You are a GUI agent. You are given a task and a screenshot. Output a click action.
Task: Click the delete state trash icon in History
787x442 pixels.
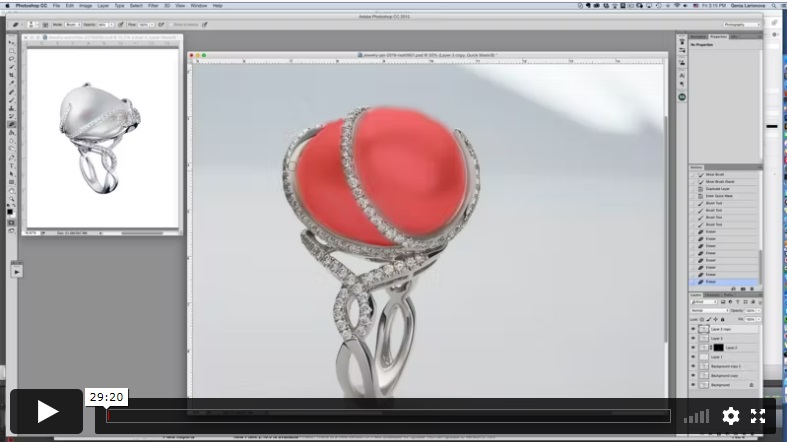point(752,288)
